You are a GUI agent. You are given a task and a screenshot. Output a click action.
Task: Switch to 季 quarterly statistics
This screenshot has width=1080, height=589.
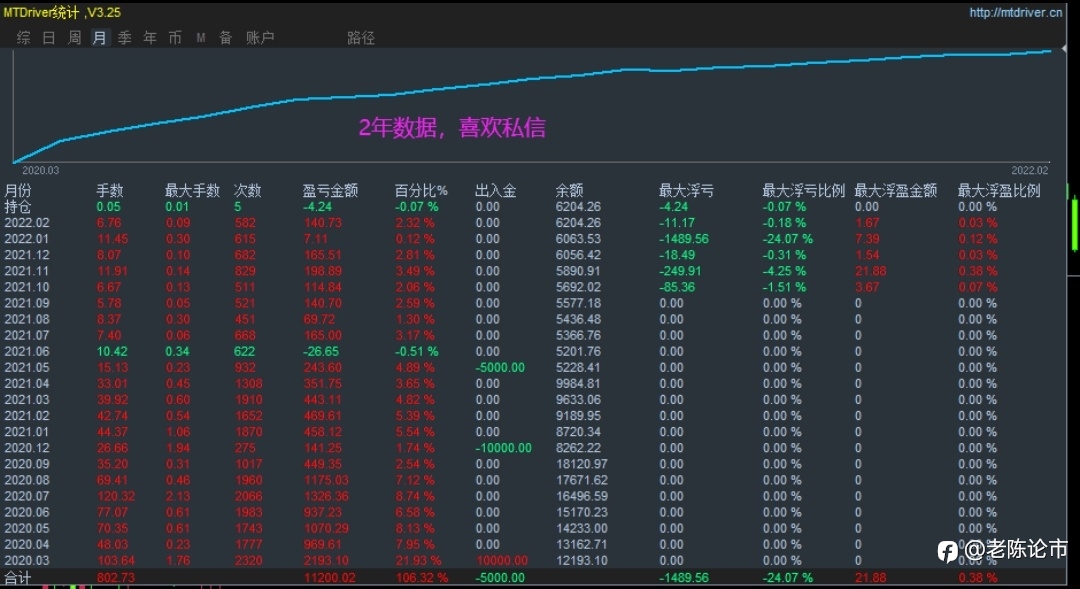coord(125,38)
